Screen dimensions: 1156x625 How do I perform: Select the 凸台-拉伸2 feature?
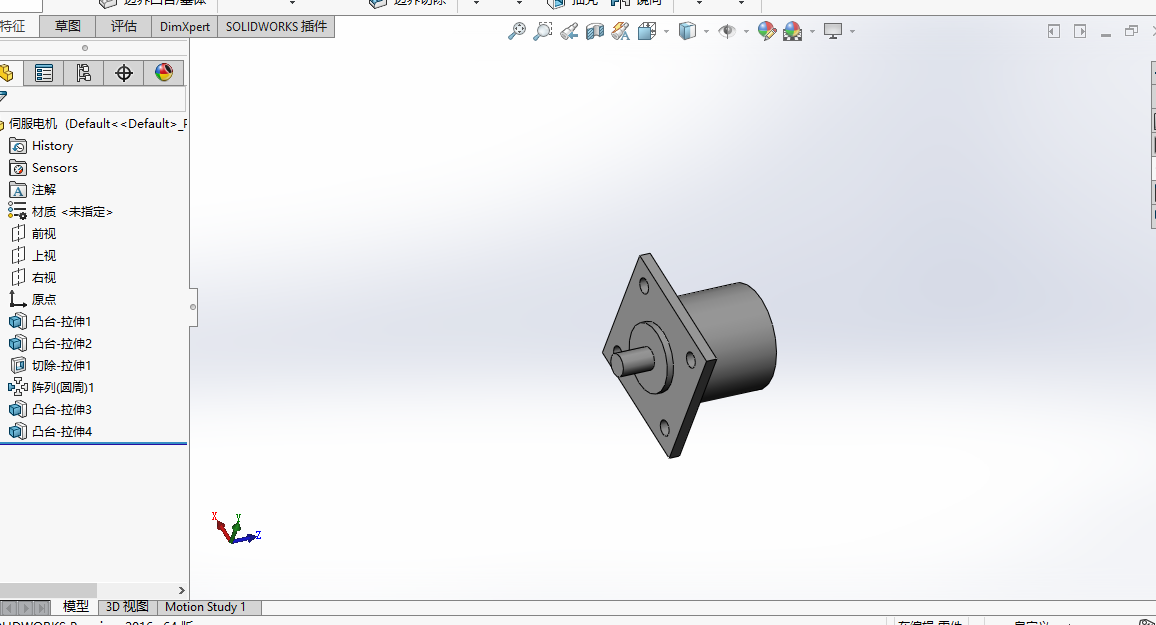click(61, 343)
